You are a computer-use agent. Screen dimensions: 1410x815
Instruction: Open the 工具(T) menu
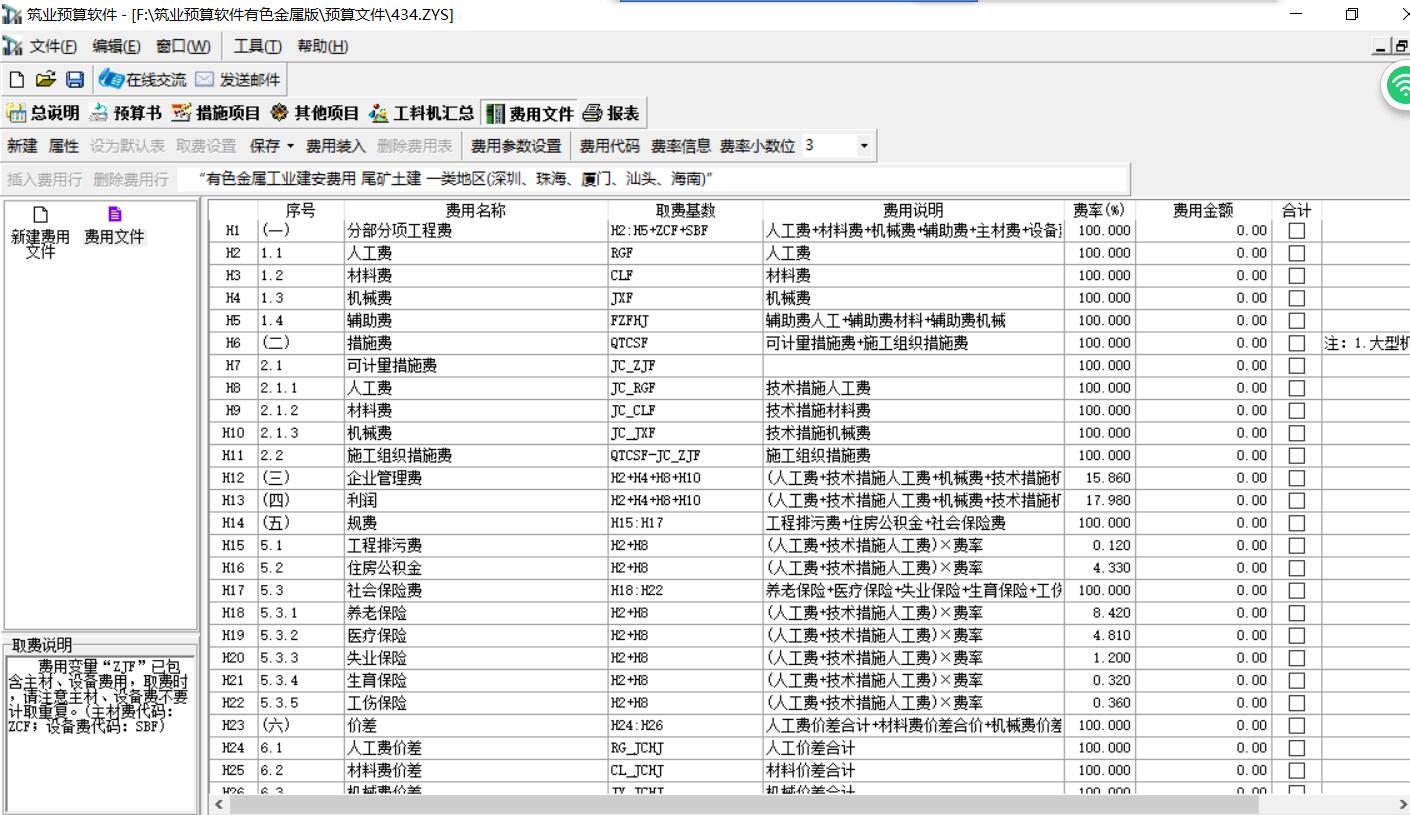coord(258,47)
